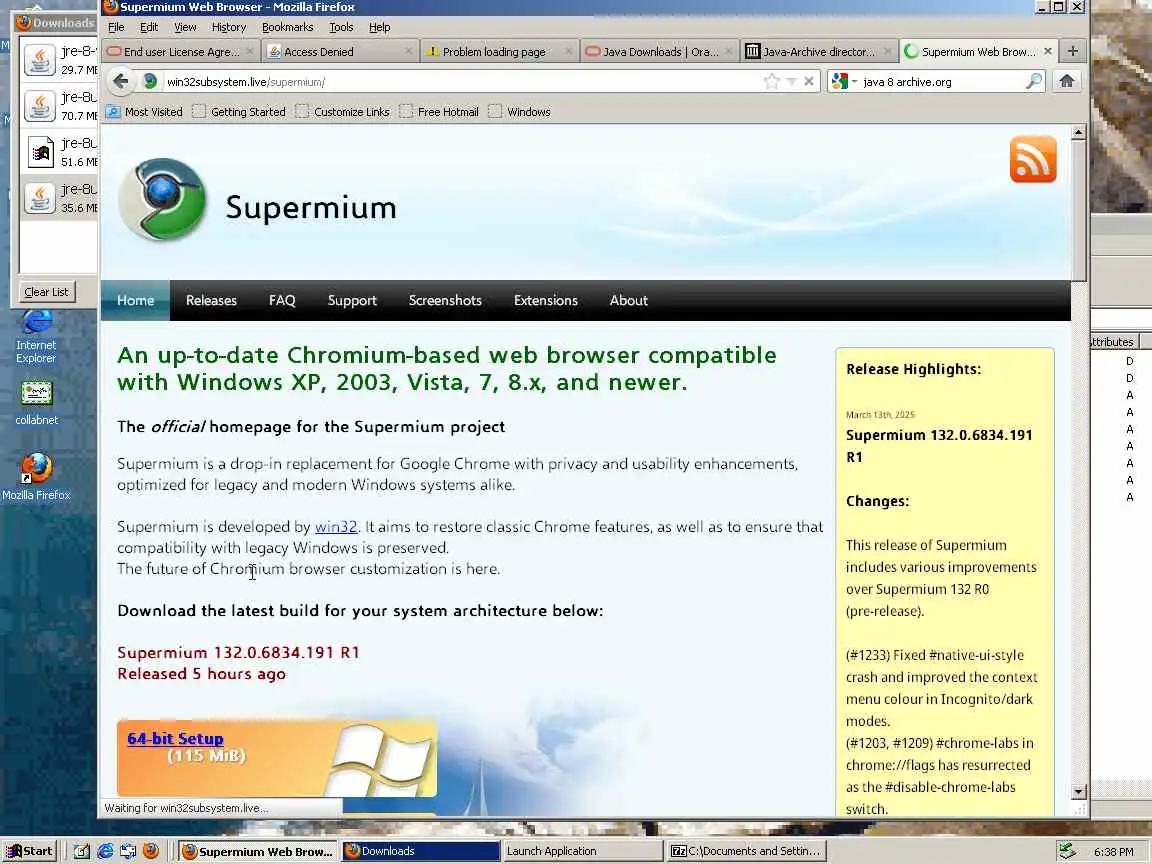Click the system tray network icon
The height and width of the screenshot is (864, 1152).
(1067, 851)
